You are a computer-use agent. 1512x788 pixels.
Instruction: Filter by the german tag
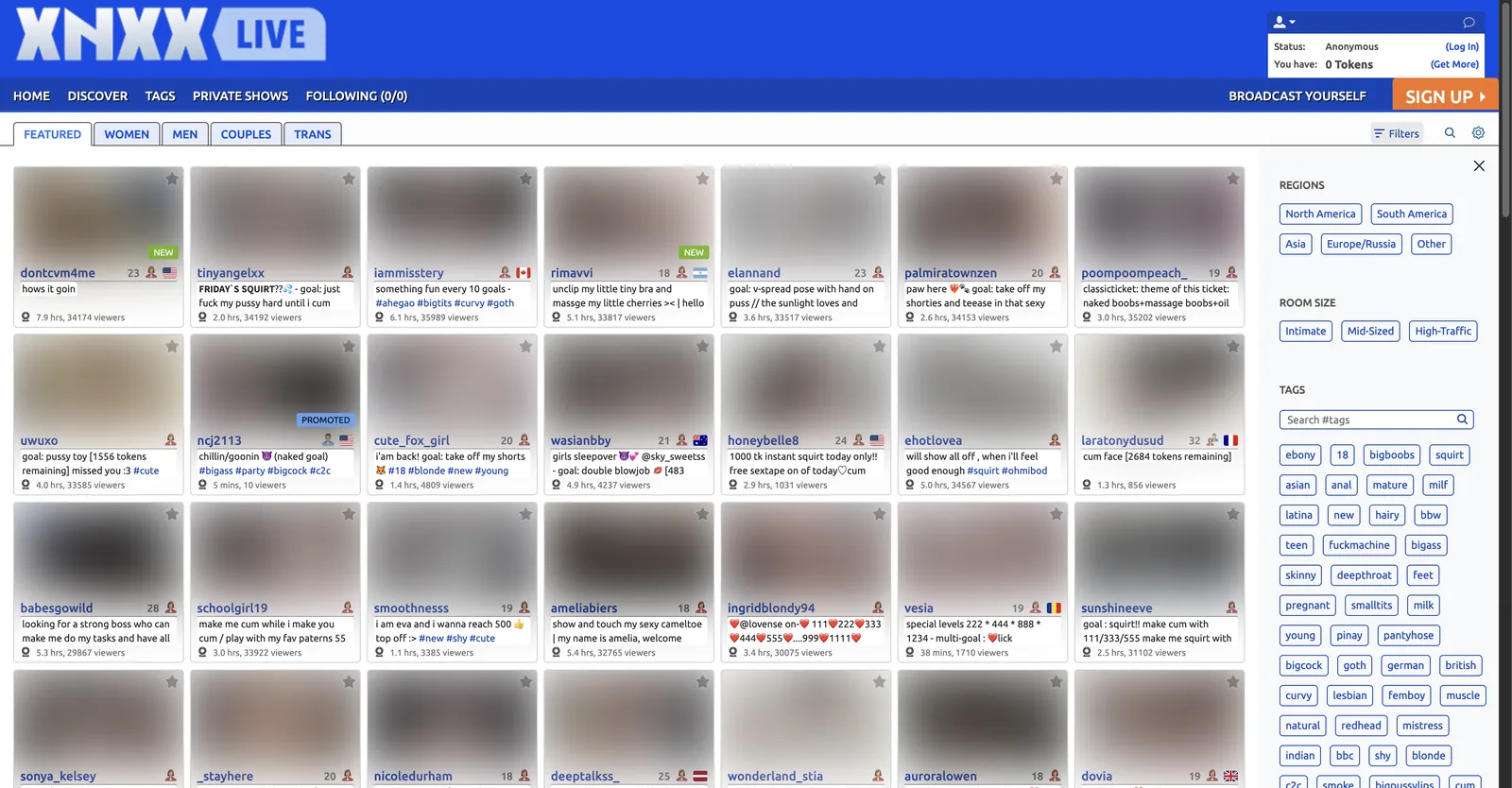pos(1405,665)
